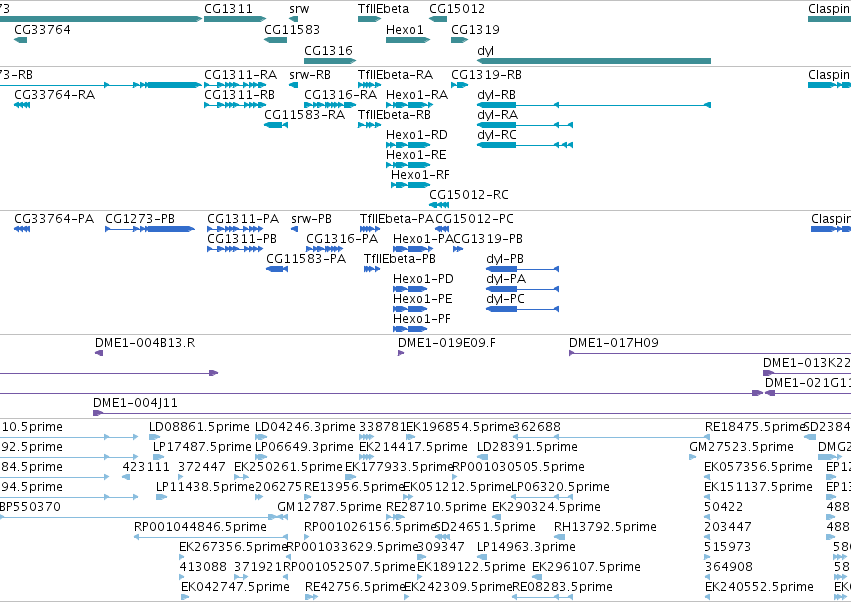This screenshot has height=602, width=851.
Task: Select the CG33764-PA protein label
Action: (x=54, y=219)
